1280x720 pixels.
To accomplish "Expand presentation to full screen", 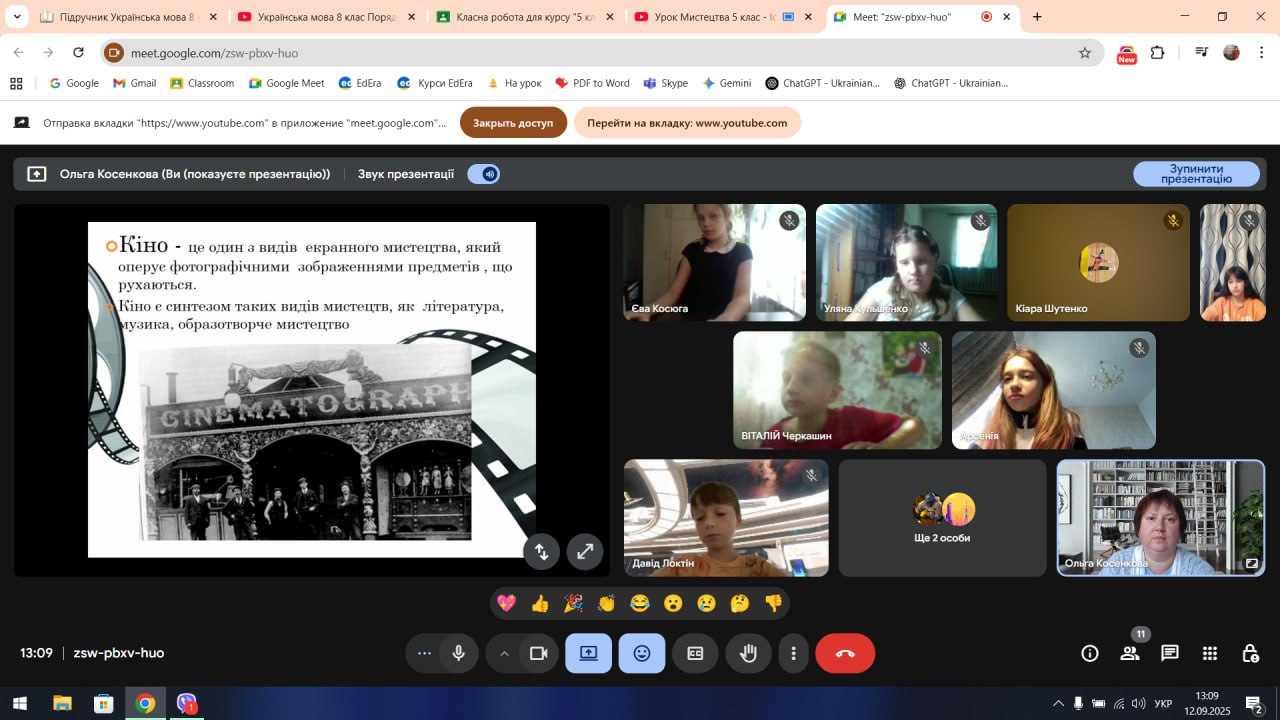I will (585, 551).
